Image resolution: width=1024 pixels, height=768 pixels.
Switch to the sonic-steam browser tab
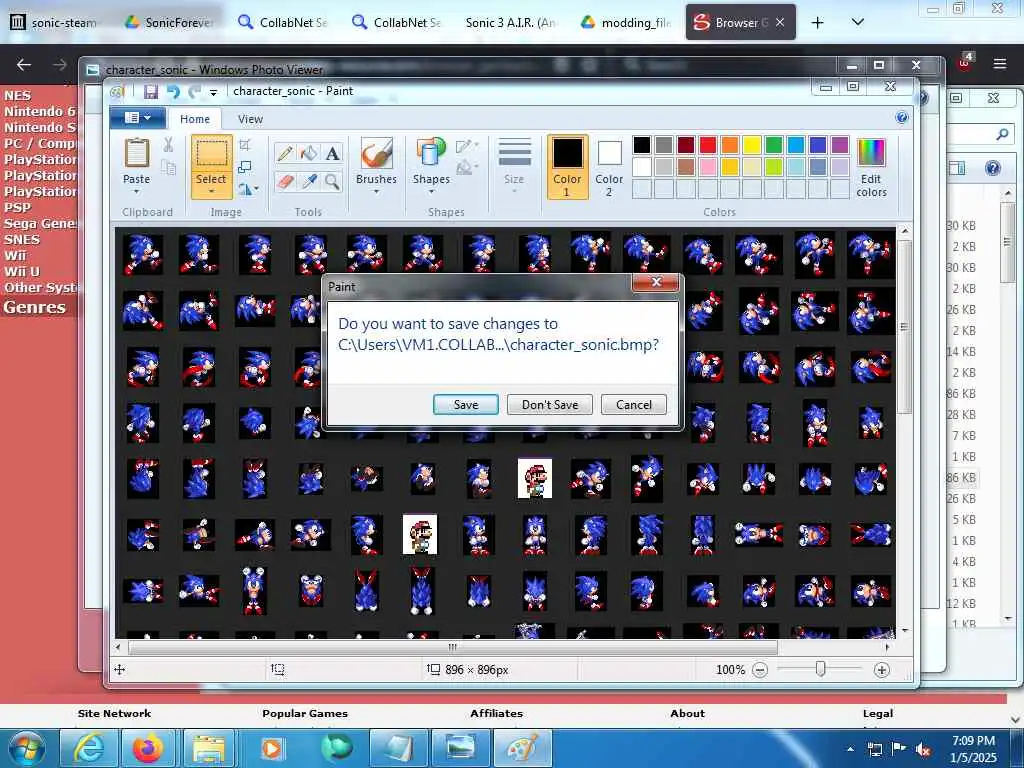56,22
